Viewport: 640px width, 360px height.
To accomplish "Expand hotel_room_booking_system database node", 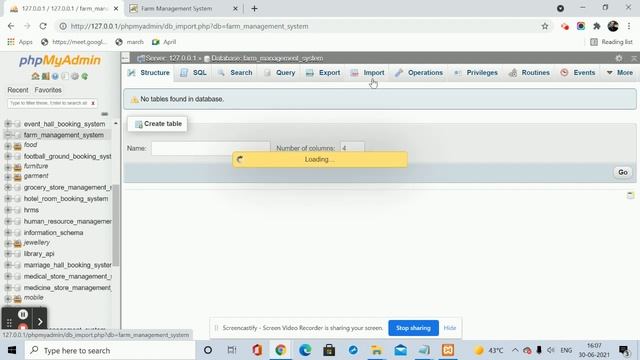I will (x=8, y=199).
